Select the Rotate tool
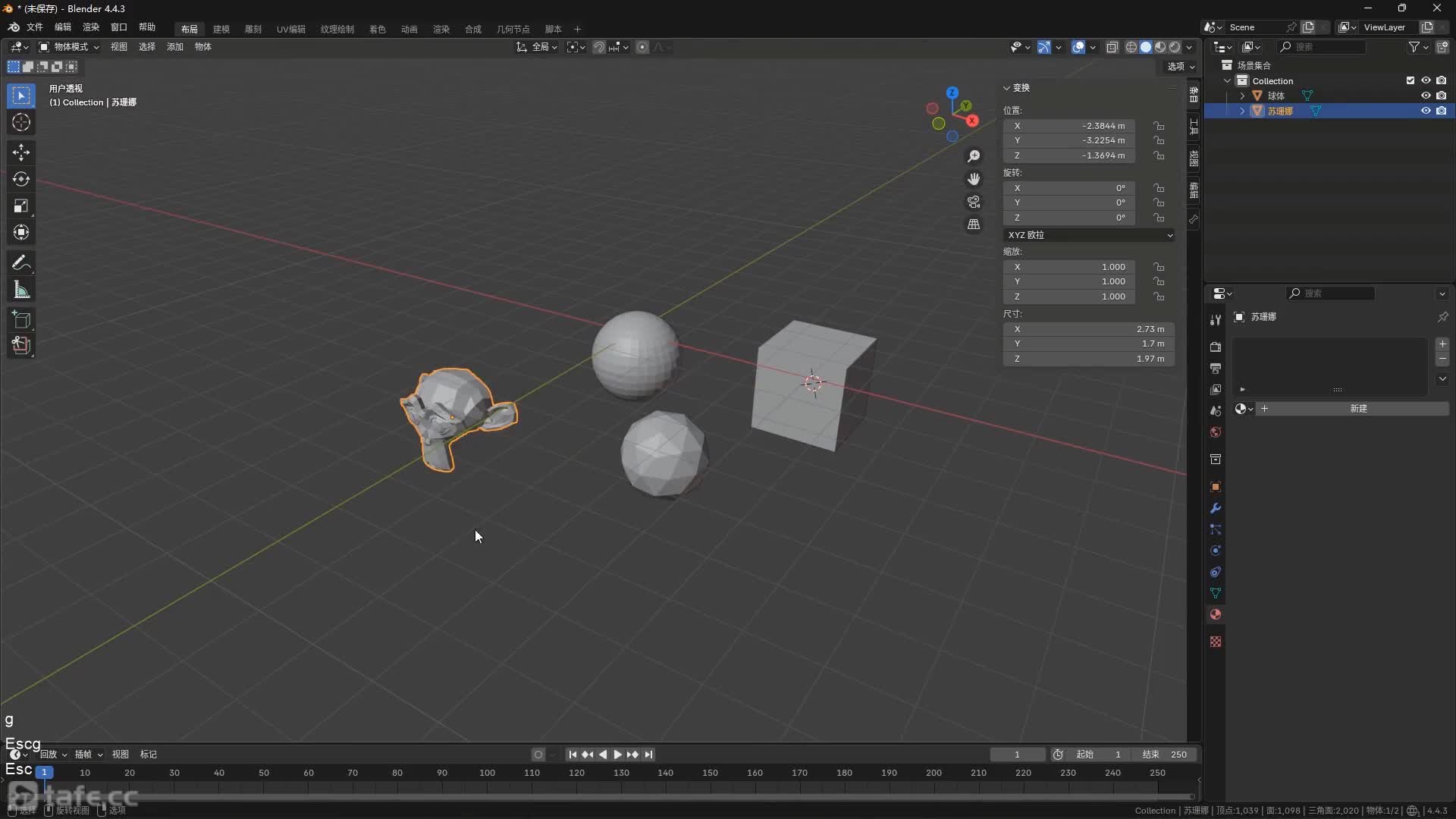Image resolution: width=1456 pixels, height=819 pixels. coord(21,180)
